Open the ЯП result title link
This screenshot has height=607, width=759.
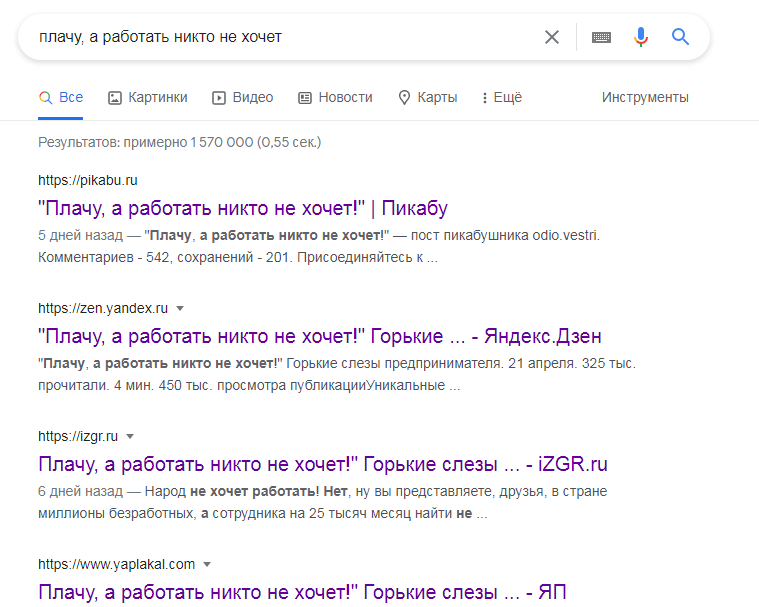[x=302, y=592]
